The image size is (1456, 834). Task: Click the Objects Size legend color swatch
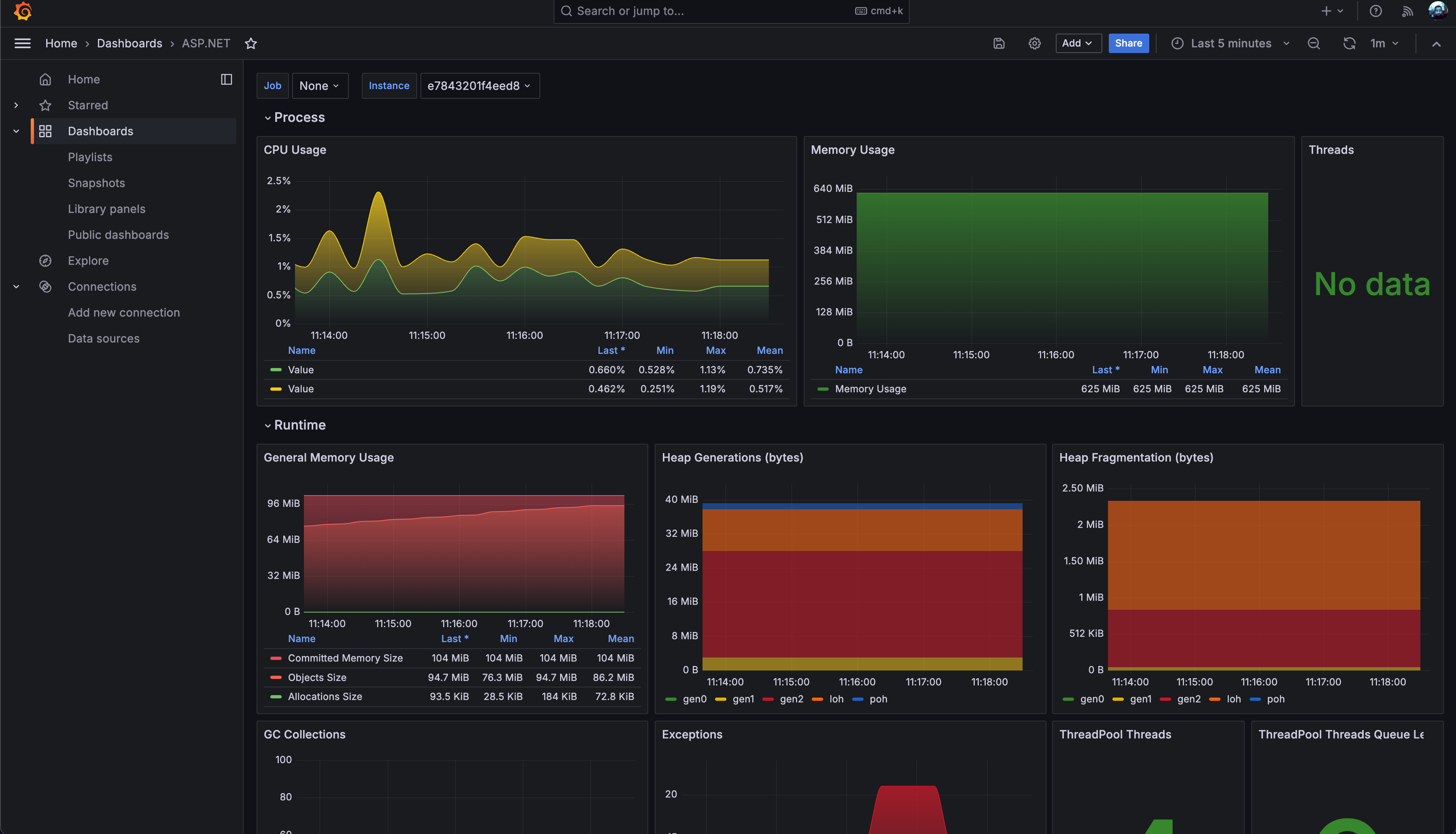point(276,677)
